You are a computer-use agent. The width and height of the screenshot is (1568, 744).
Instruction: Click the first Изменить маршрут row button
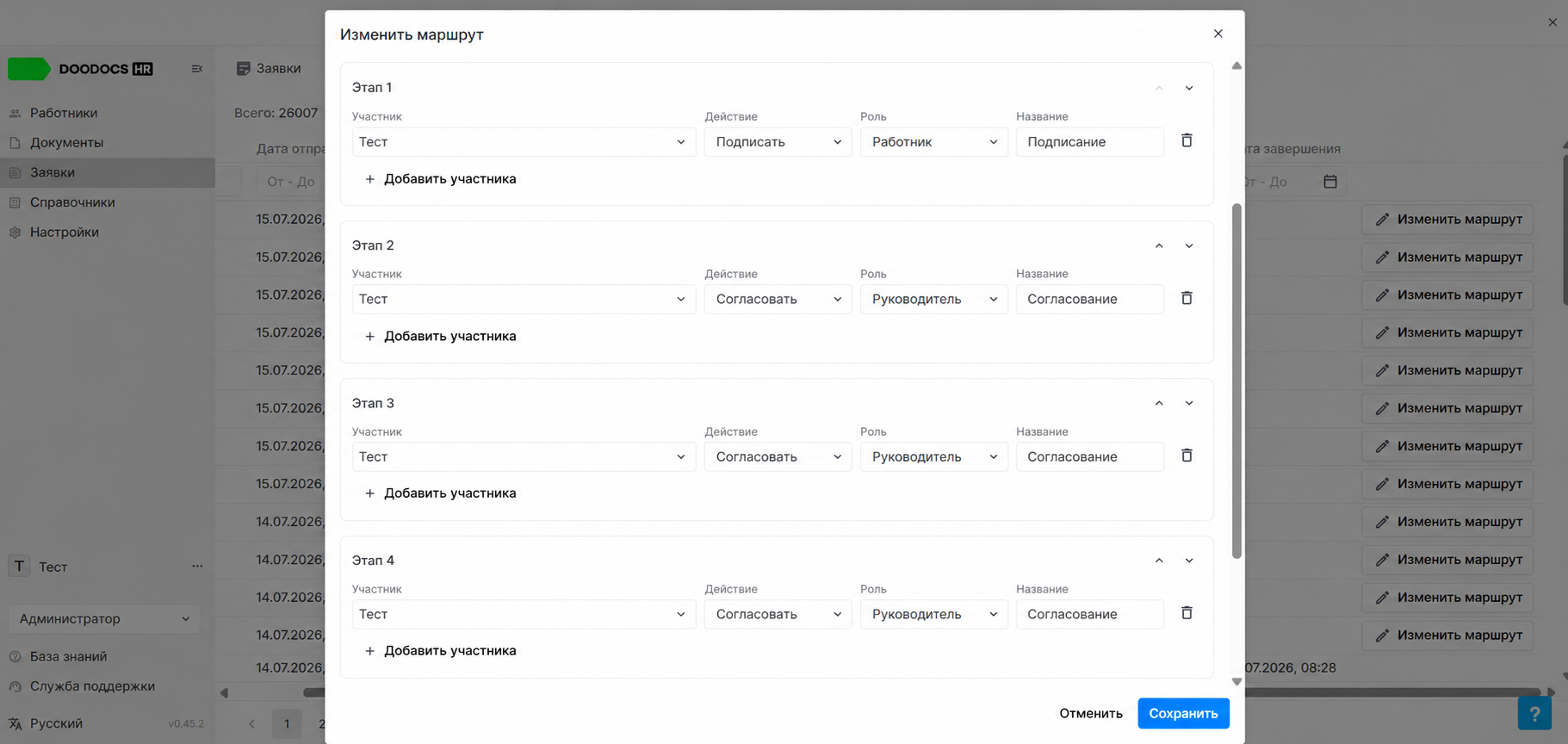click(1447, 220)
